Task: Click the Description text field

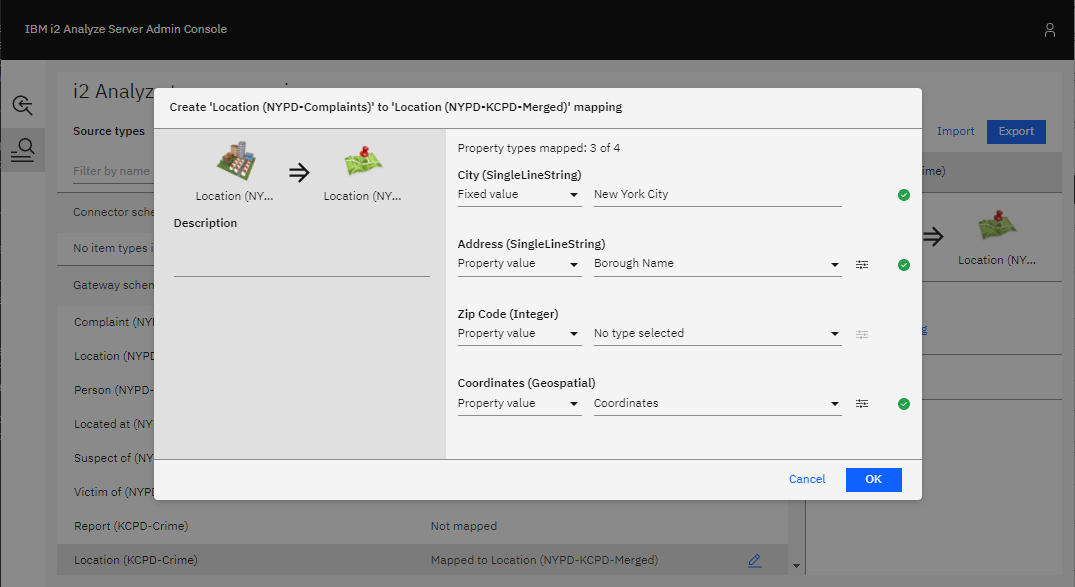Action: point(301,263)
